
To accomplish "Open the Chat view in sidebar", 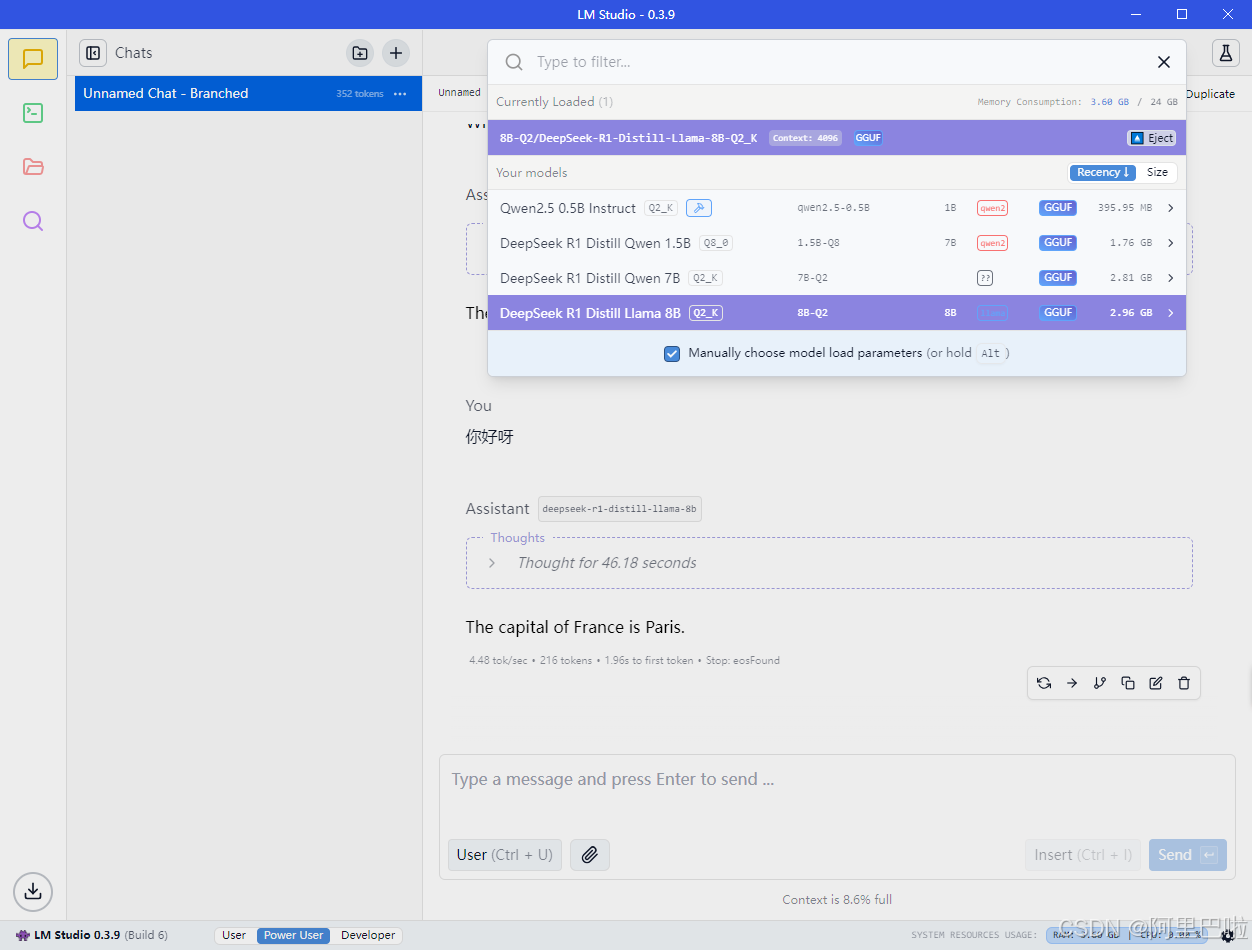I will pyautogui.click(x=33, y=59).
